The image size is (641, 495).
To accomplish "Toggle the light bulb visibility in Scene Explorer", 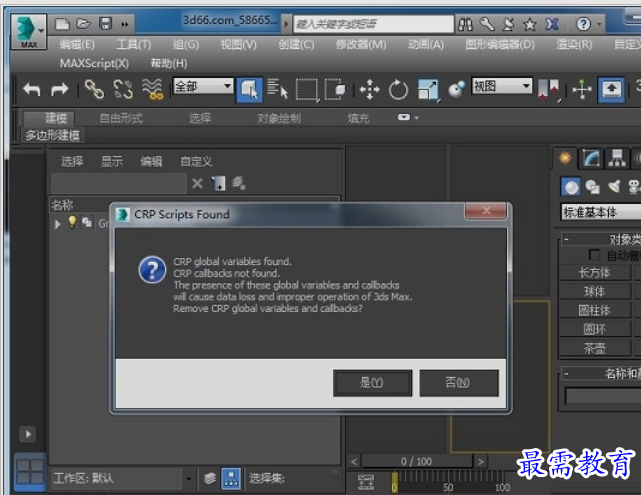I will point(72,222).
